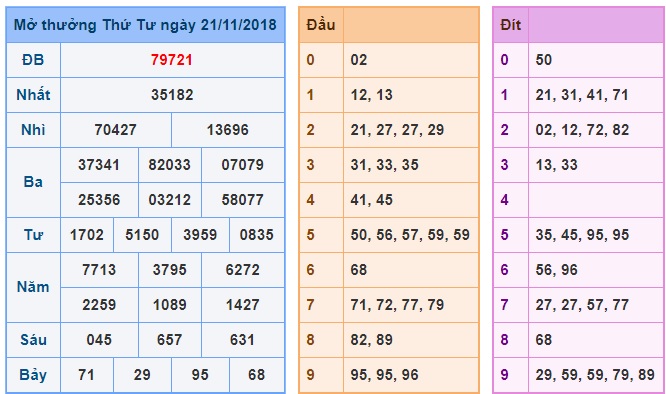Image resolution: width=666 pixels, height=394 pixels.
Task: Click the Đầu row 5 values 50, 56, 57, 59, 59
Action: tap(410, 235)
